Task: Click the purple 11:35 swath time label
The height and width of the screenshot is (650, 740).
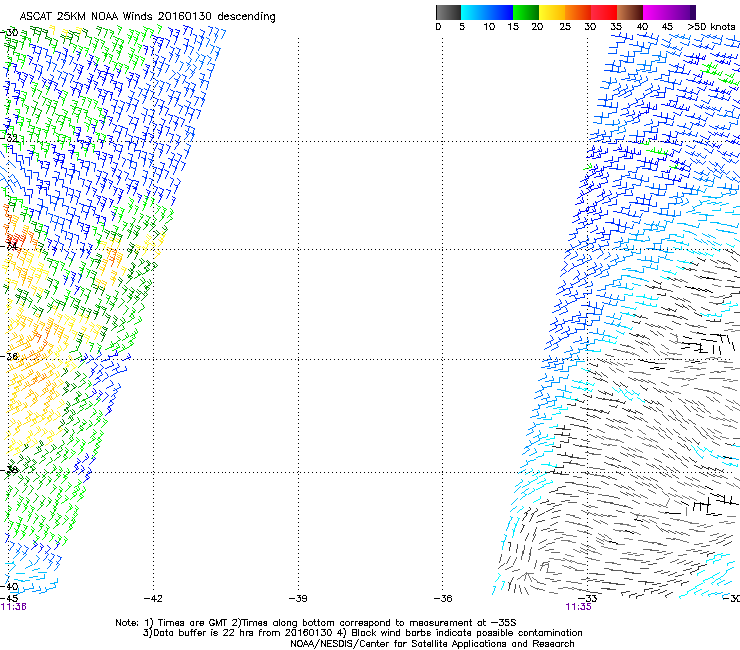Action: [579, 607]
